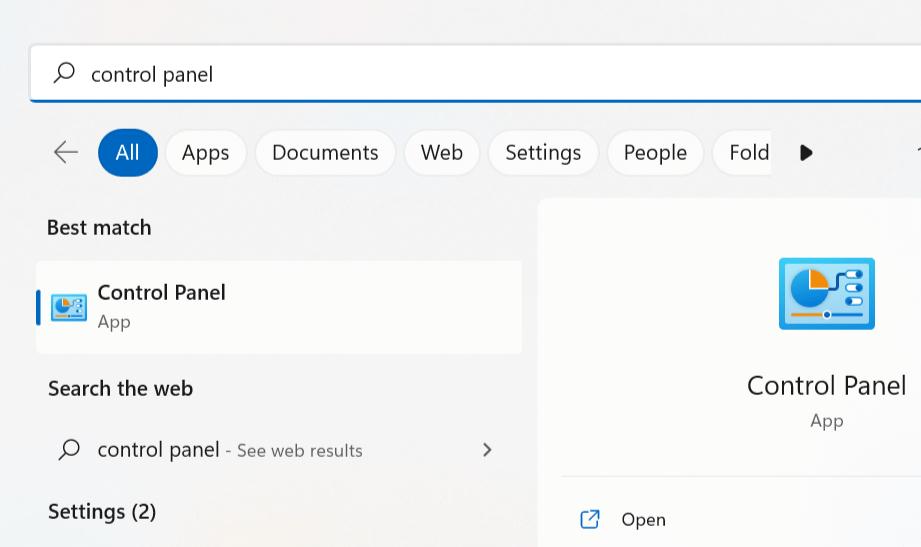
Task: Show more filter categories with play arrow
Action: coord(806,153)
